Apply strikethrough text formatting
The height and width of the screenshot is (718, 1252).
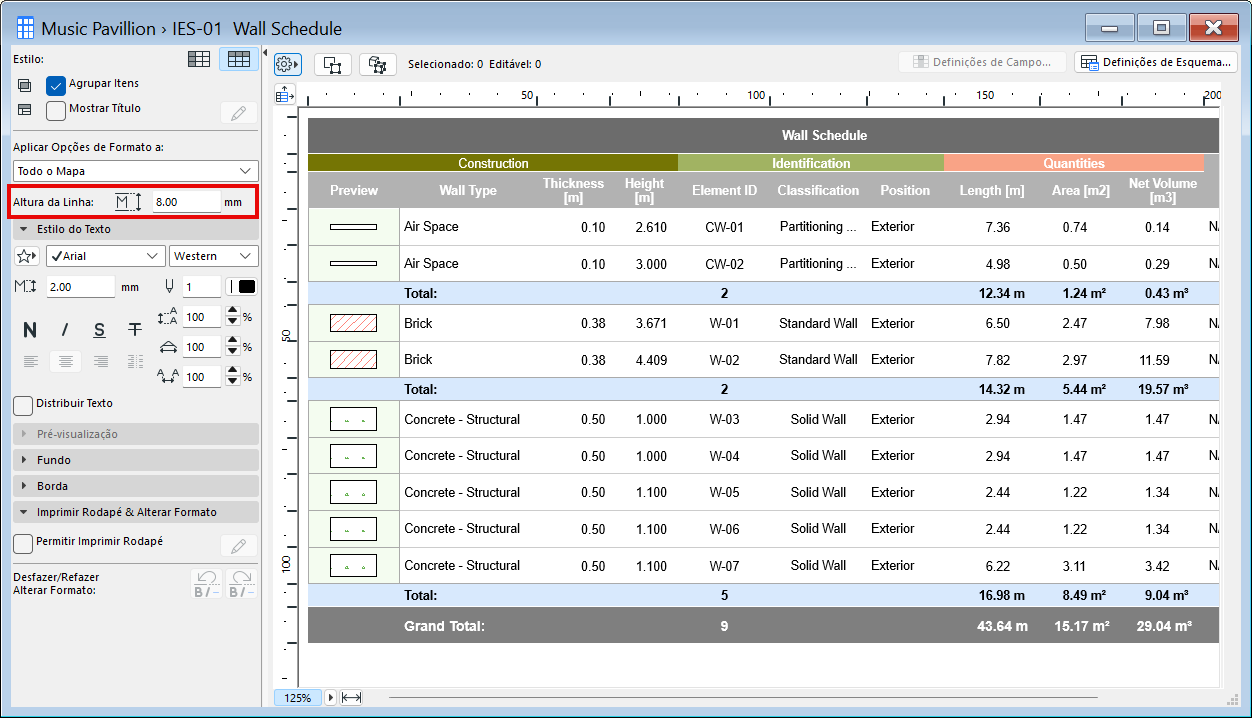pos(134,330)
